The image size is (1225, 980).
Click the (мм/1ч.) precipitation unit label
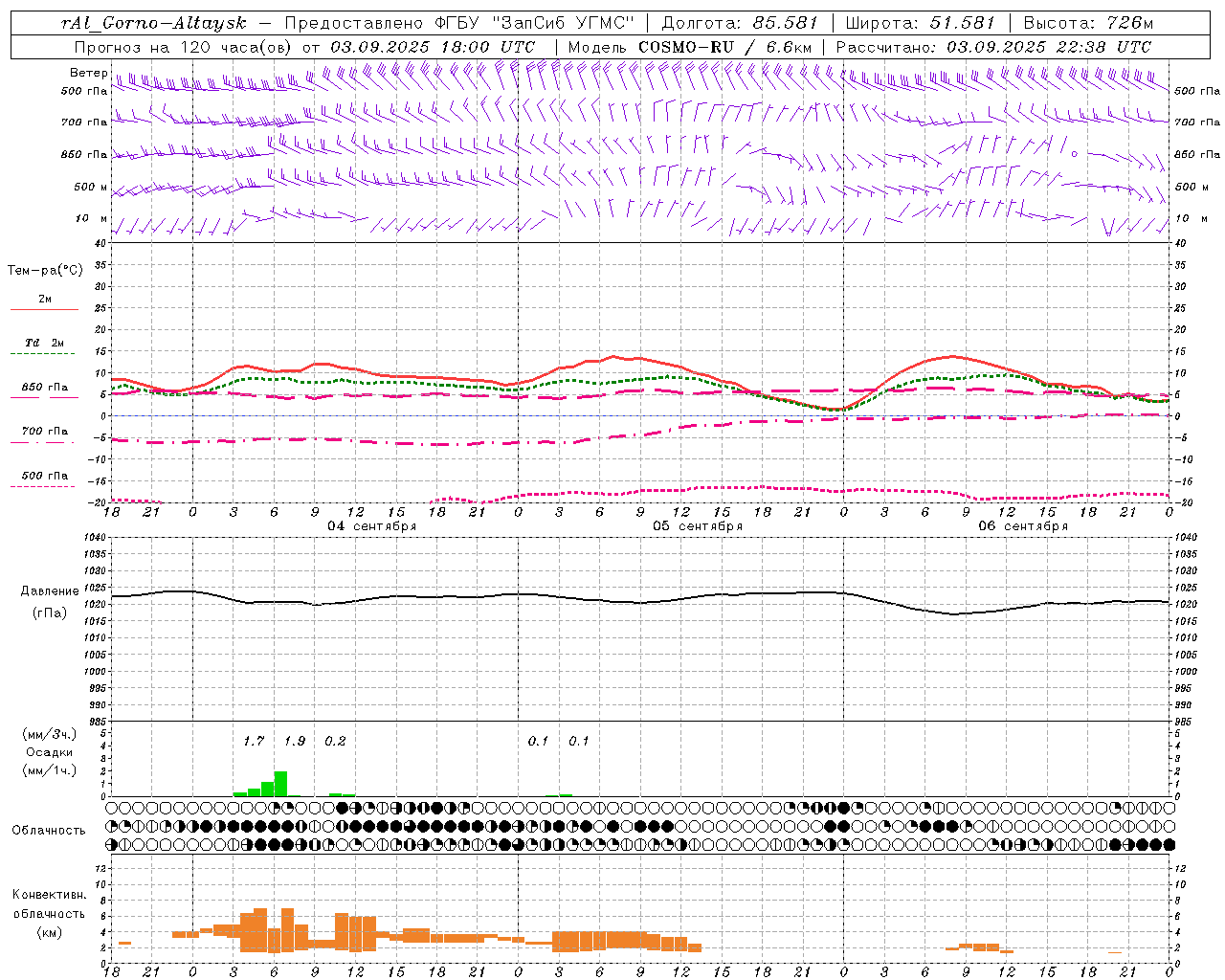click(x=50, y=770)
